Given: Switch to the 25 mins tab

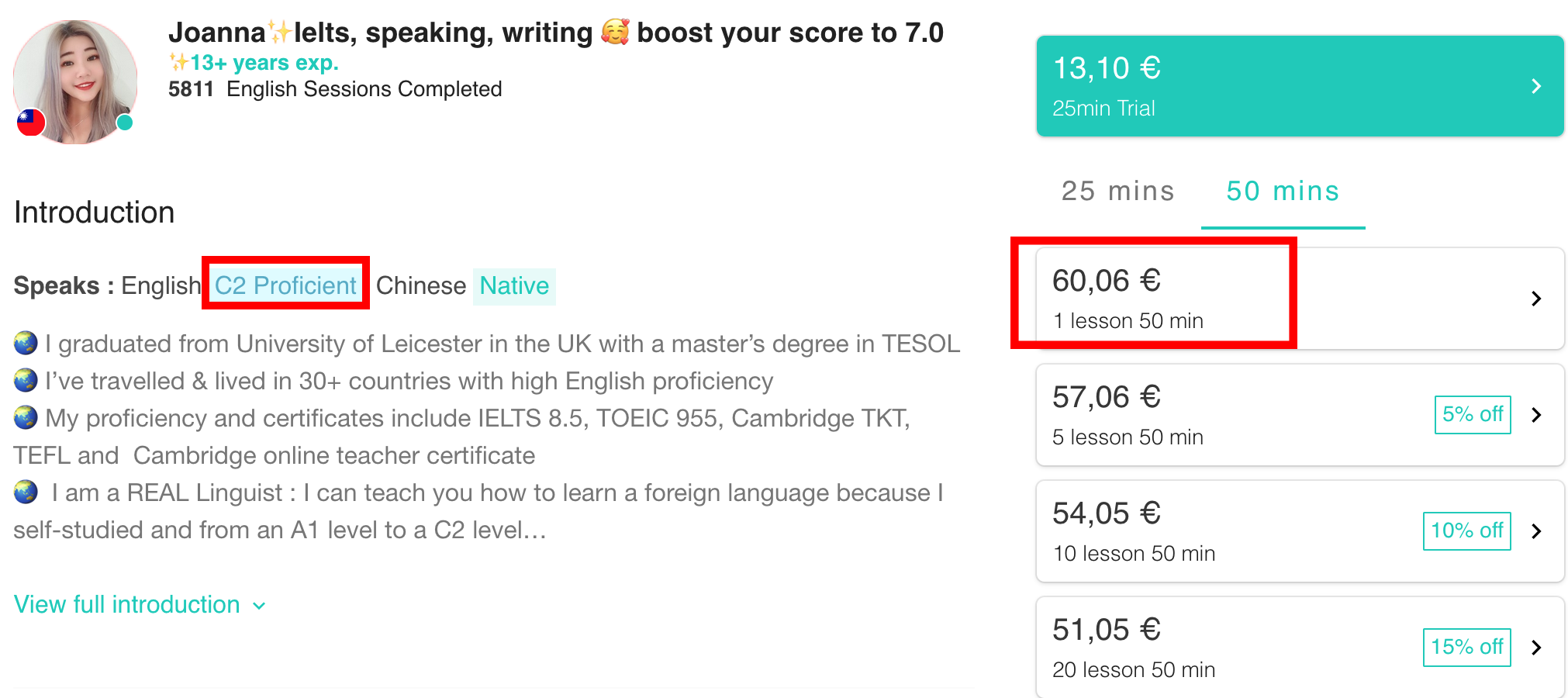Looking at the screenshot, I should [x=1117, y=191].
